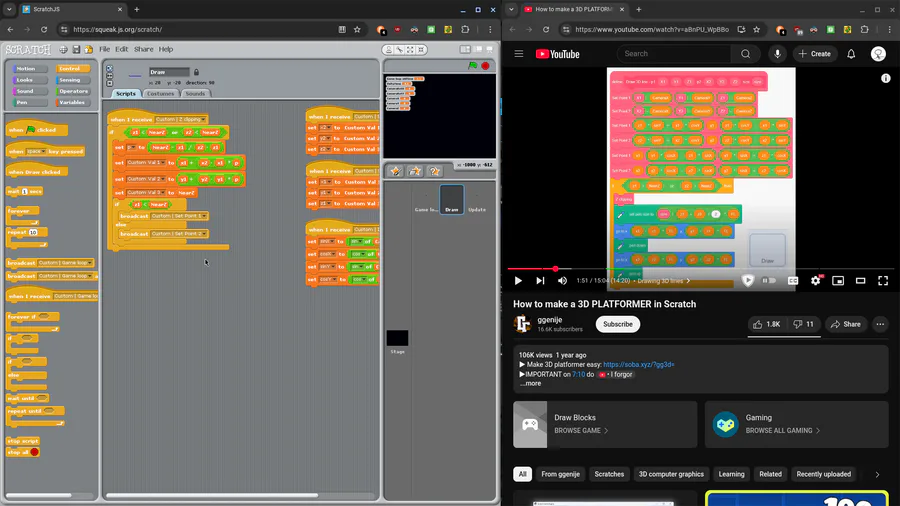Start voice search with microphone icon
Screen dimensions: 900x506
pyautogui.click(x=777, y=54)
